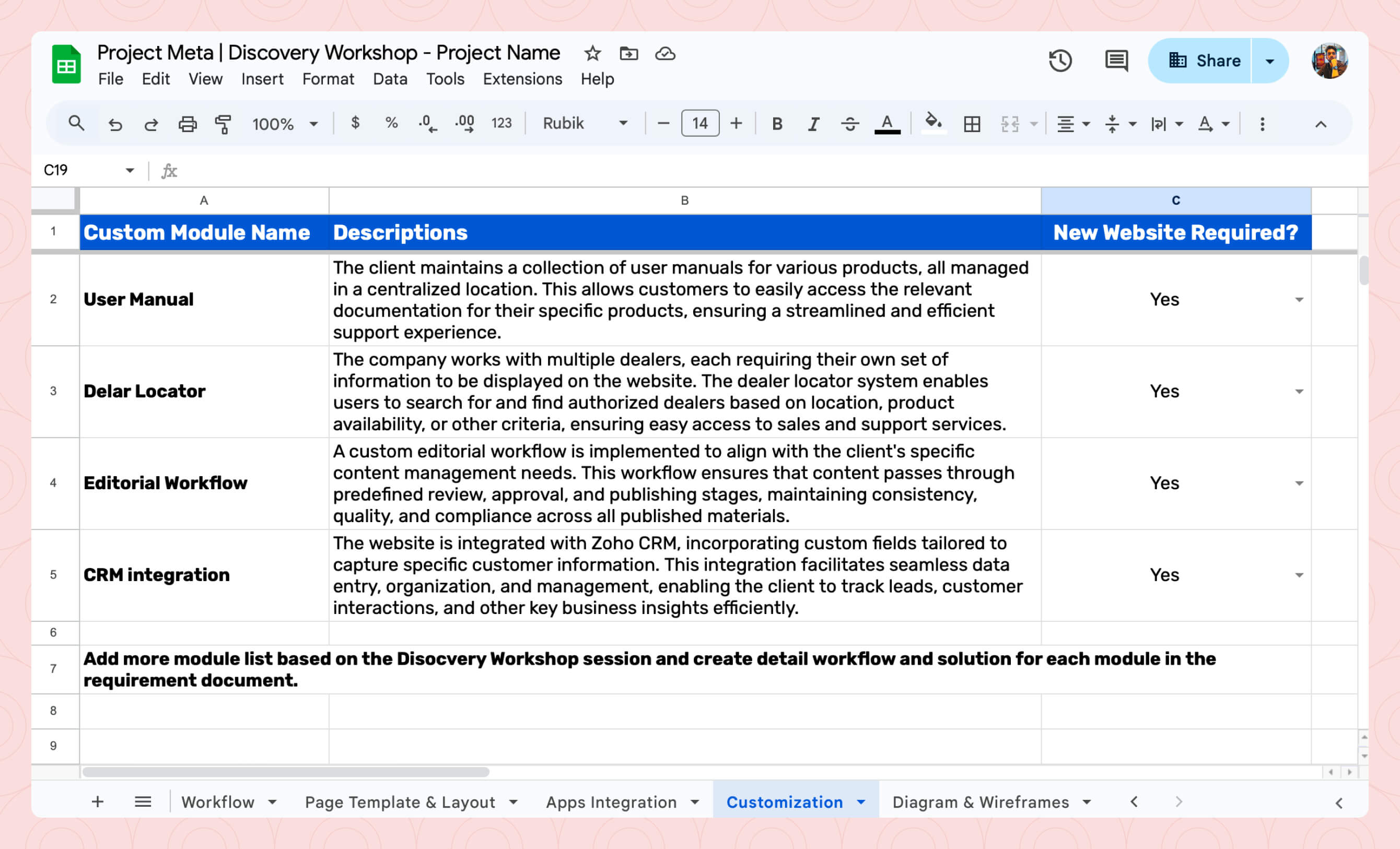The height and width of the screenshot is (849, 1400).
Task: Toggle italic formatting
Action: pyautogui.click(x=813, y=124)
